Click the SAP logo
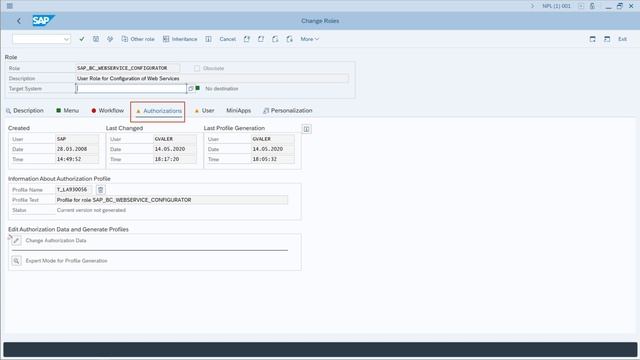Image resolution: width=640 pixels, height=360 pixels. pos(43,20)
